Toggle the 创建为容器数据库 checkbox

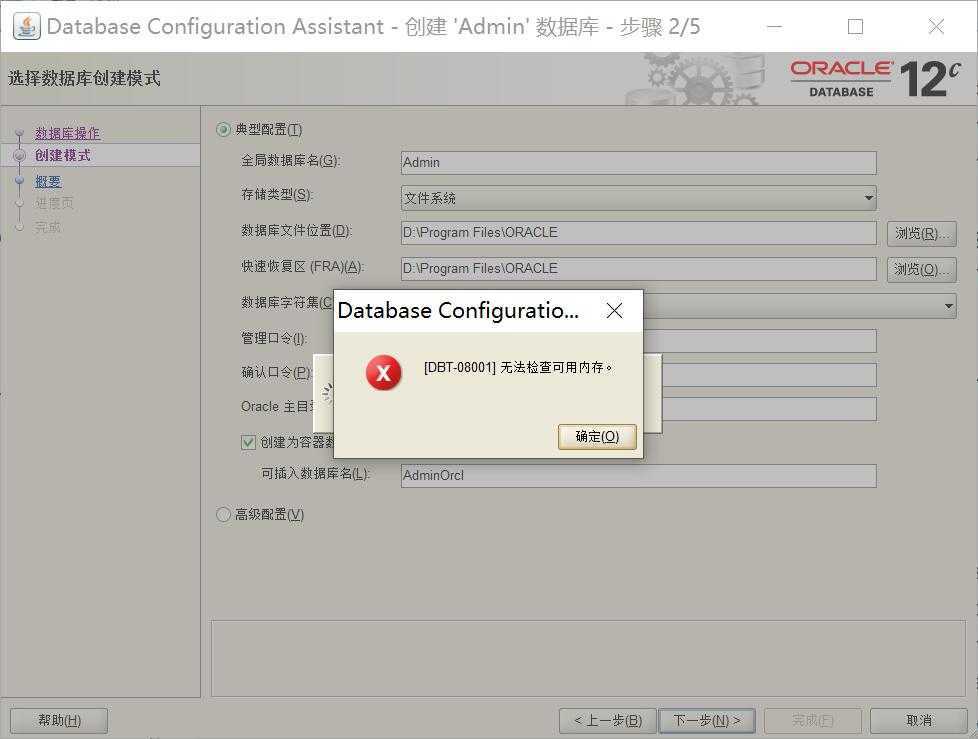click(248, 442)
